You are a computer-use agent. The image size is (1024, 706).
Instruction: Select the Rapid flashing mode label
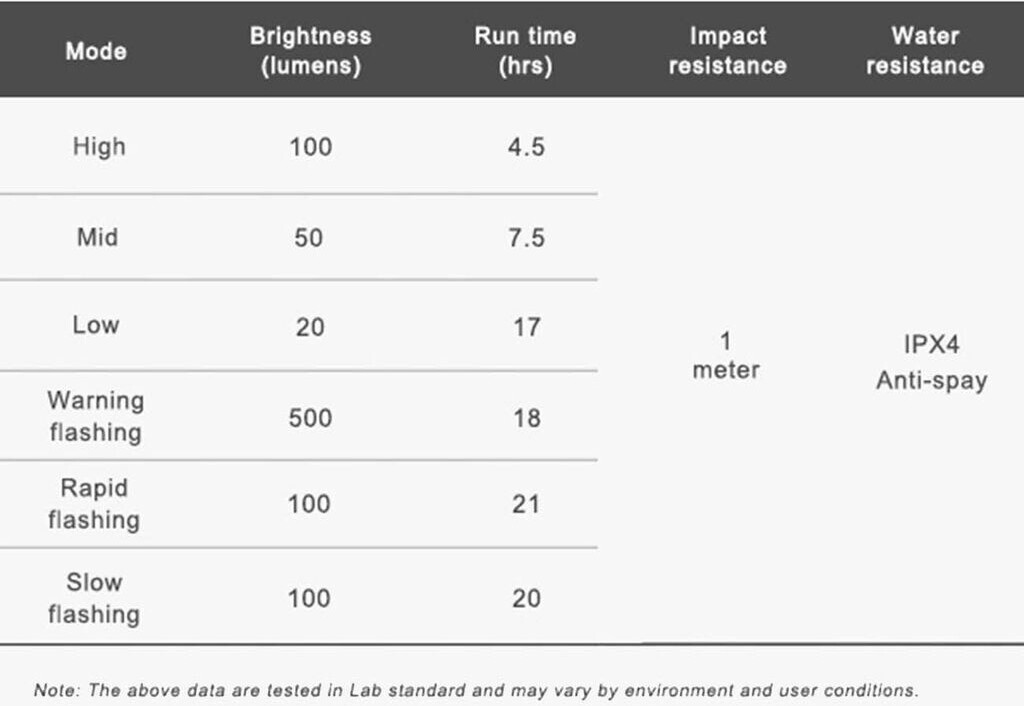point(94,504)
